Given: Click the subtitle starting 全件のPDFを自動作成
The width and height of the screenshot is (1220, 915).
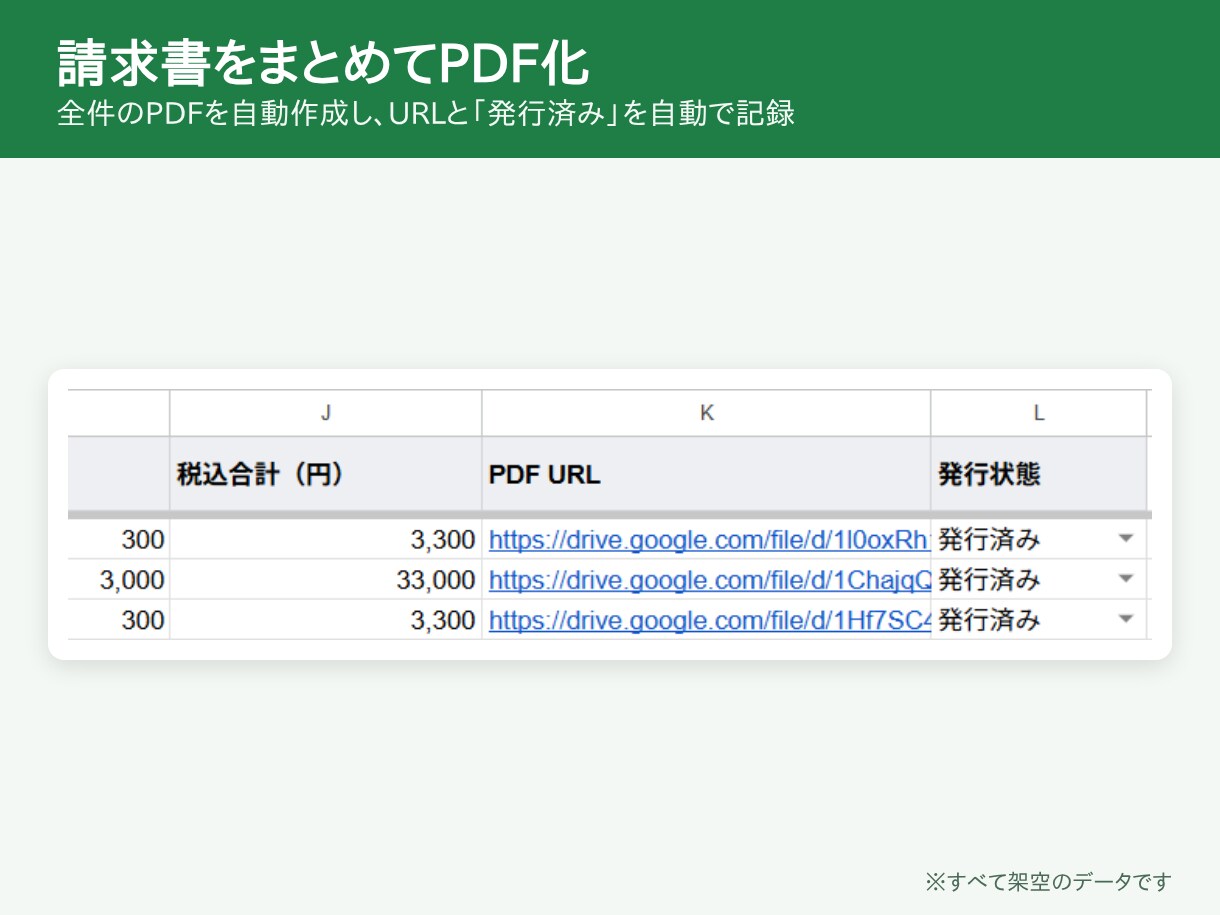Looking at the screenshot, I should pos(426,114).
